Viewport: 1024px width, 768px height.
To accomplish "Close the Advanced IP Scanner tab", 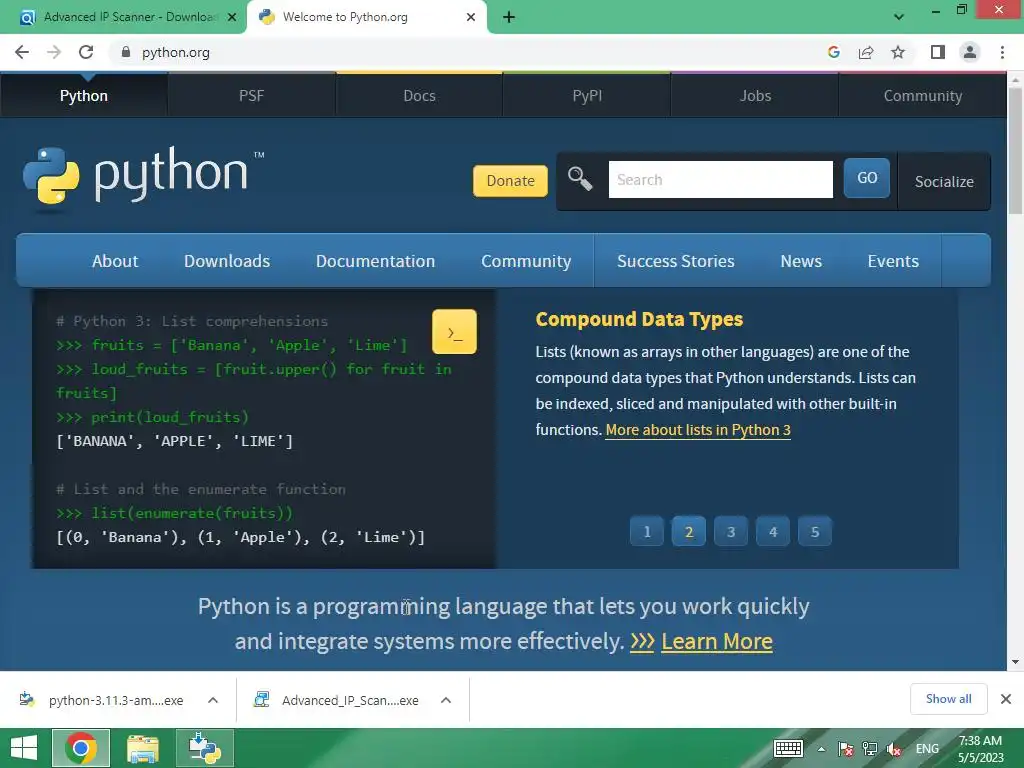I will (x=232, y=18).
